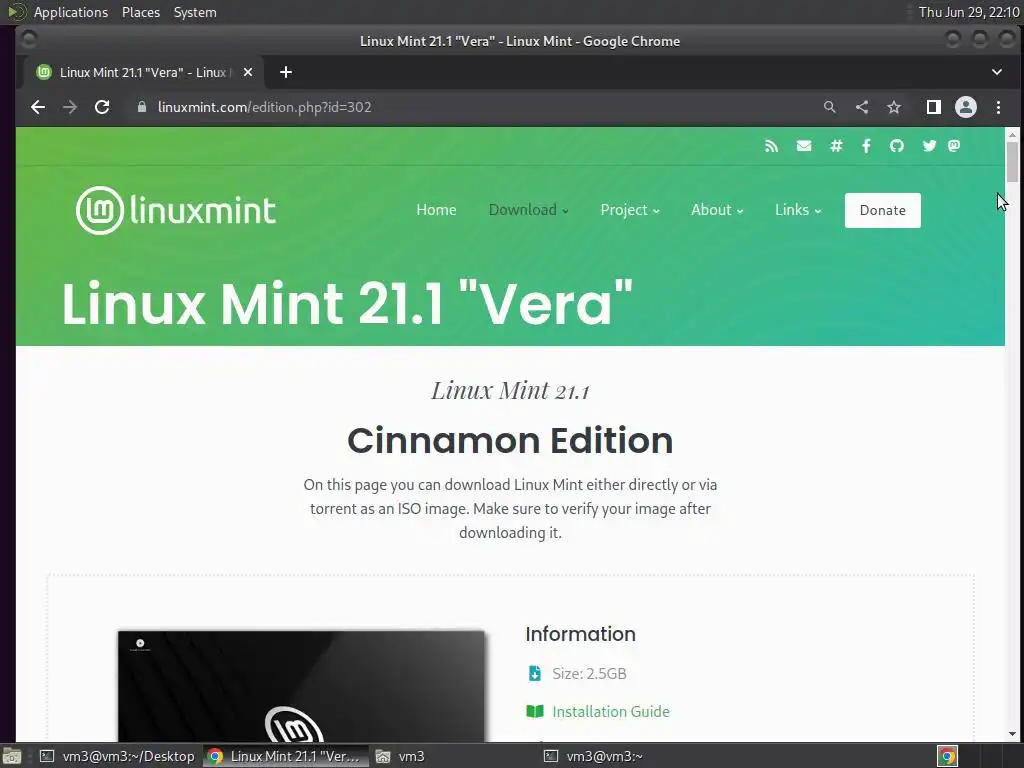Click the Cinnamon desktop screenshot thumbnail

[x=301, y=686]
